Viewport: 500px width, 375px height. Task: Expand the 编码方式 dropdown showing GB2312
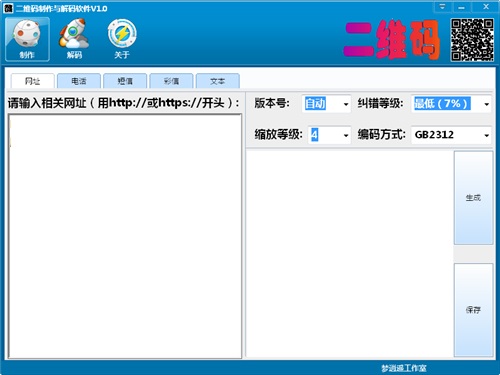pyautogui.click(x=451, y=135)
